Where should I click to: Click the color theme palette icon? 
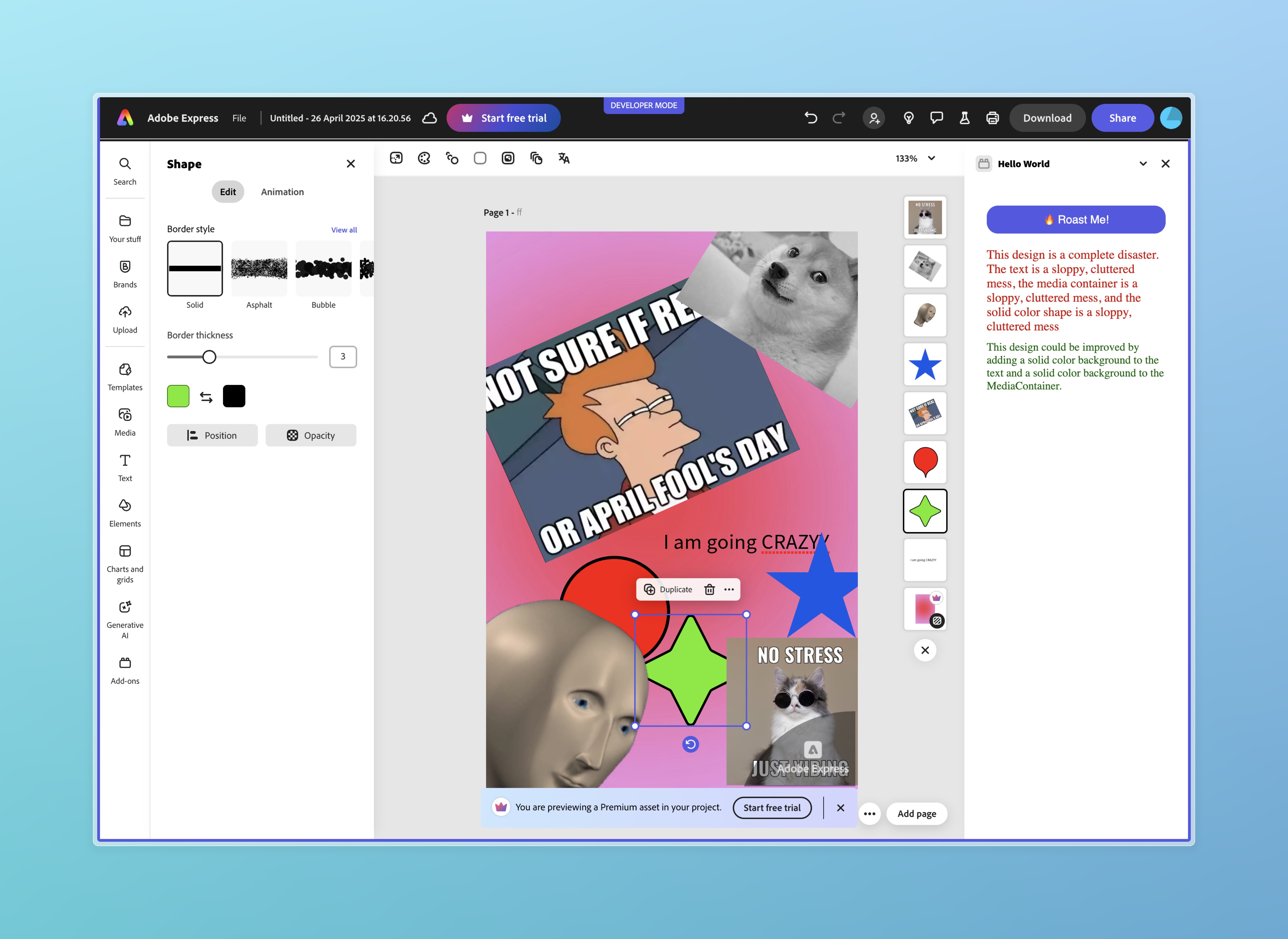pyautogui.click(x=424, y=158)
